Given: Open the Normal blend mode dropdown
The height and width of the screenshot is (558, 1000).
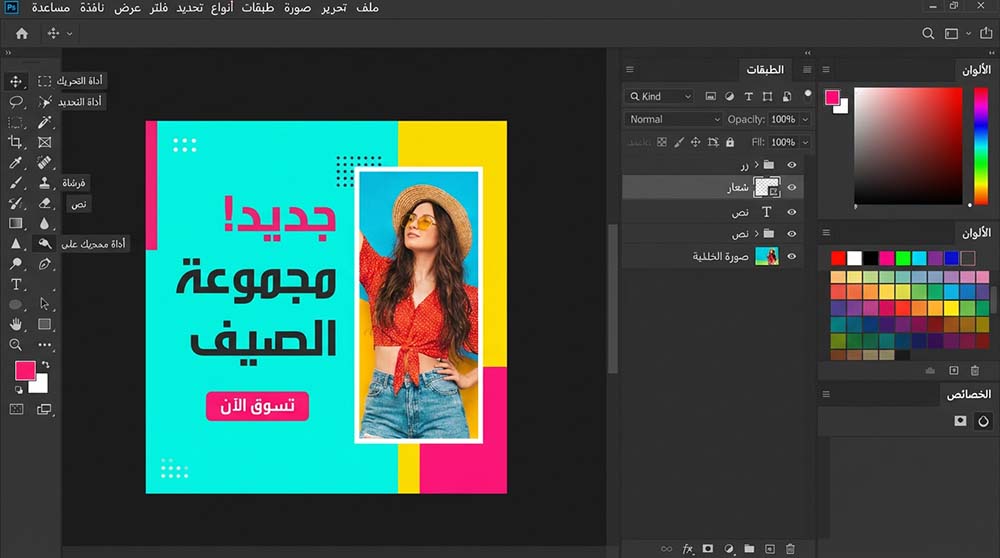Looking at the screenshot, I should 673,119.
